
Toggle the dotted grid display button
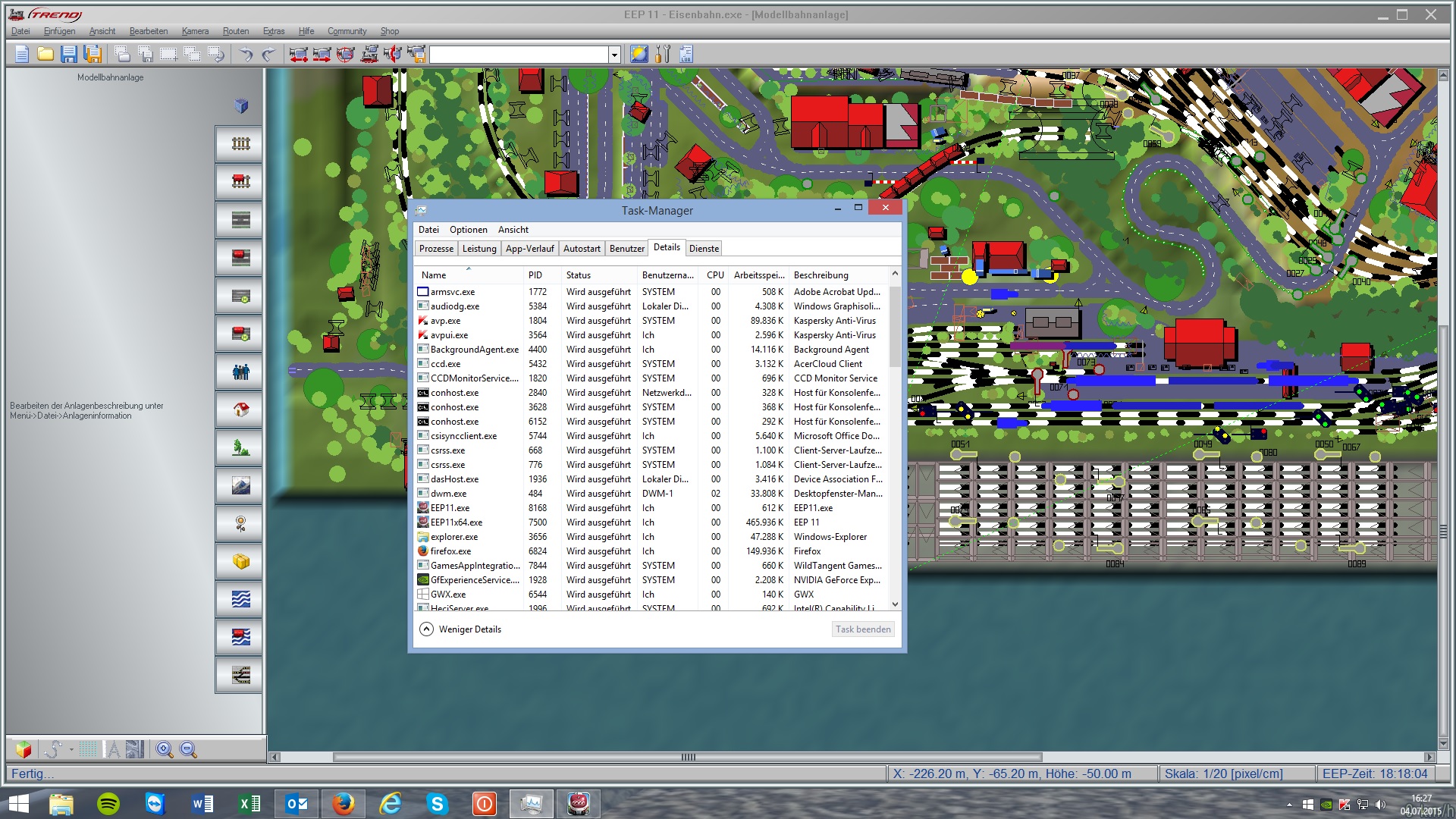coord(88,750)
